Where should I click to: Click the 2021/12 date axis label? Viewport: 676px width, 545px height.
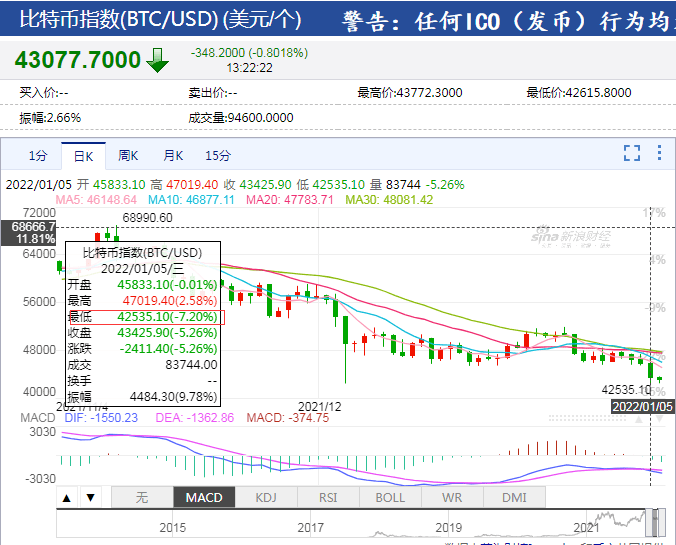319,407
